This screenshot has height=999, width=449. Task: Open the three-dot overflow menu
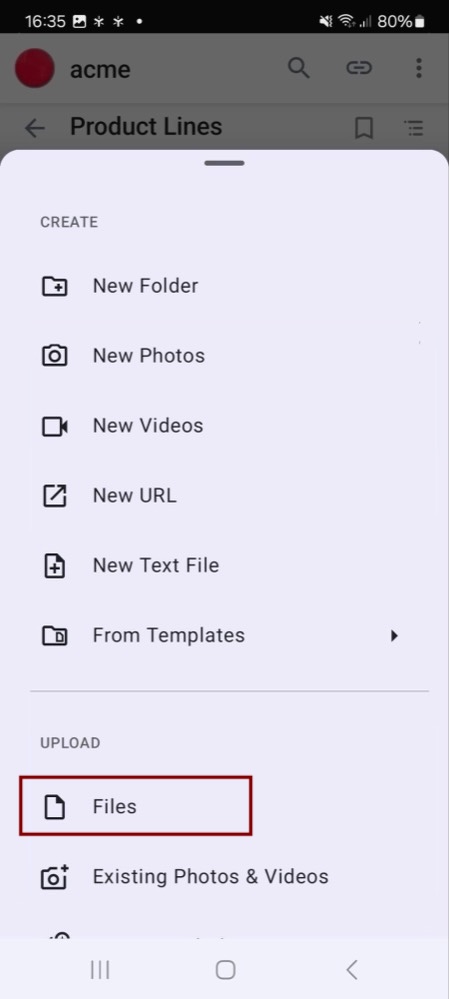[x=418, y=68]
